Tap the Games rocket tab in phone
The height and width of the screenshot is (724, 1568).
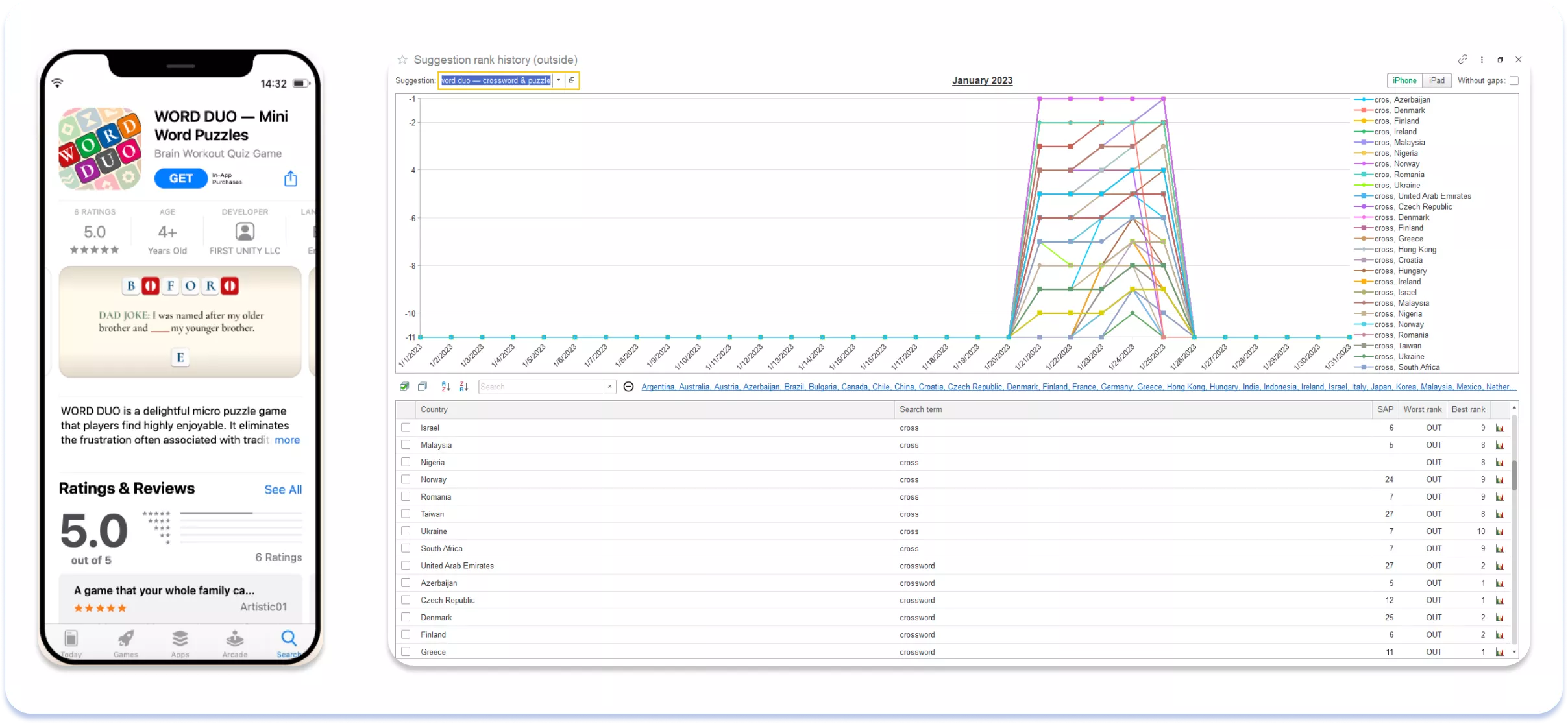126,643
